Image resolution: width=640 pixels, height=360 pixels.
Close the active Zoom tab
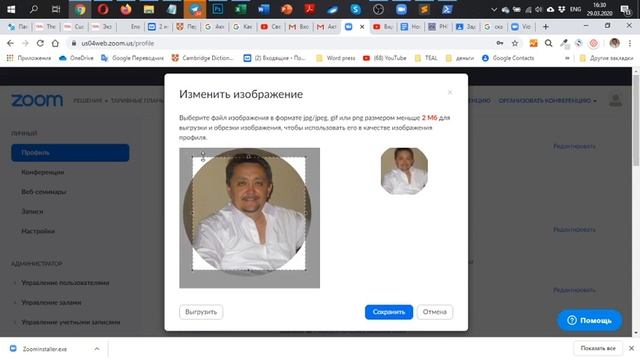(362, 27)
